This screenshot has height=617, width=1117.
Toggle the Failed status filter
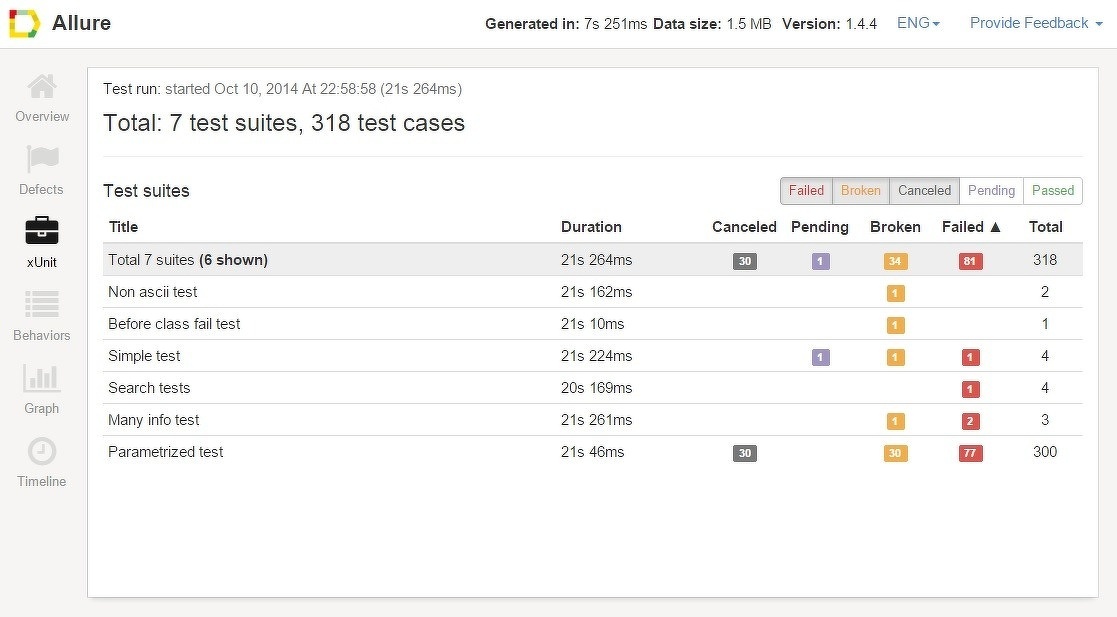point(806,191)
